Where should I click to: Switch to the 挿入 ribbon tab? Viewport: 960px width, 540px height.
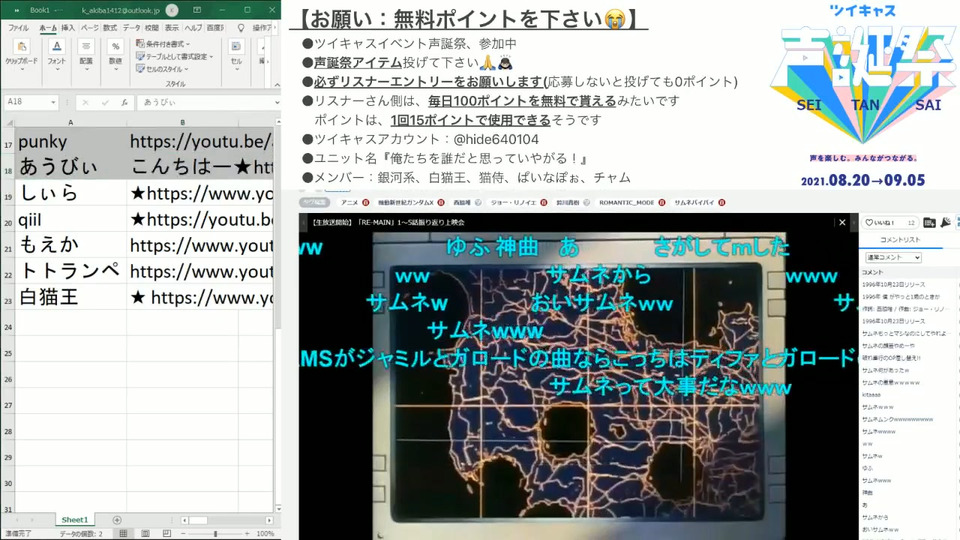(68, 28)
